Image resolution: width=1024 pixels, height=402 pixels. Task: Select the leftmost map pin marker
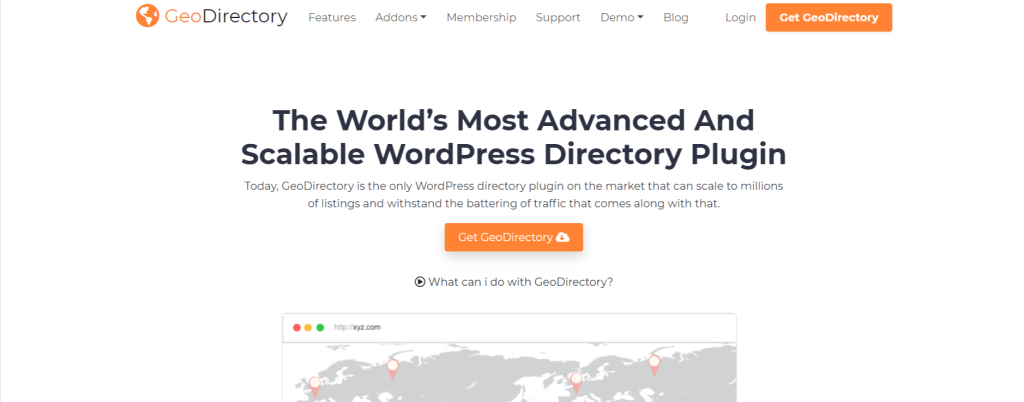click(x=315, y=384)
